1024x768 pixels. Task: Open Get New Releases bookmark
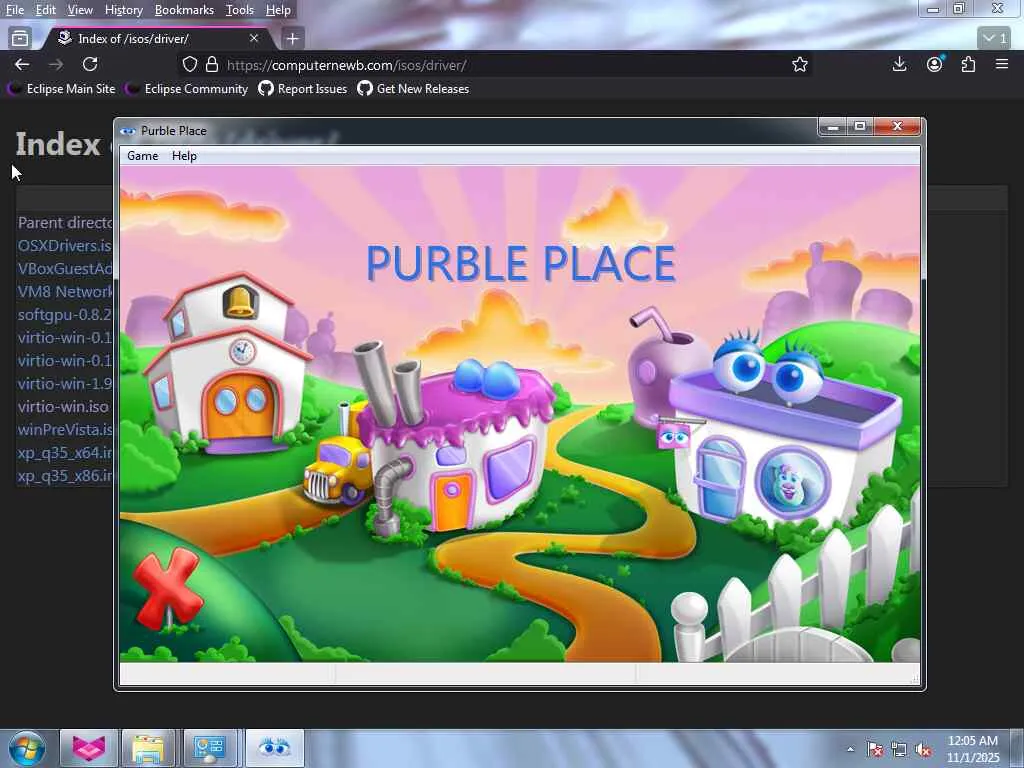[x=413, y=89]
